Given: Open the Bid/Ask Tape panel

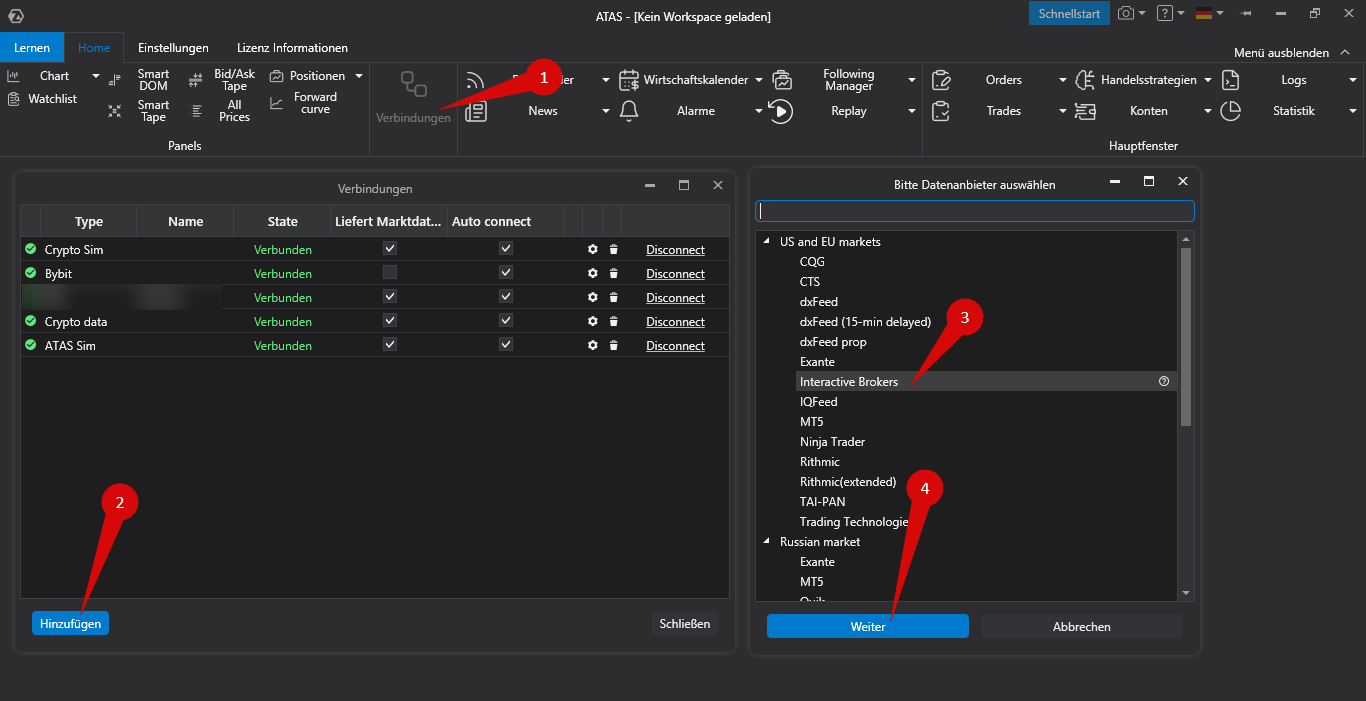Looking at the screenshot, I should point(222,80).
